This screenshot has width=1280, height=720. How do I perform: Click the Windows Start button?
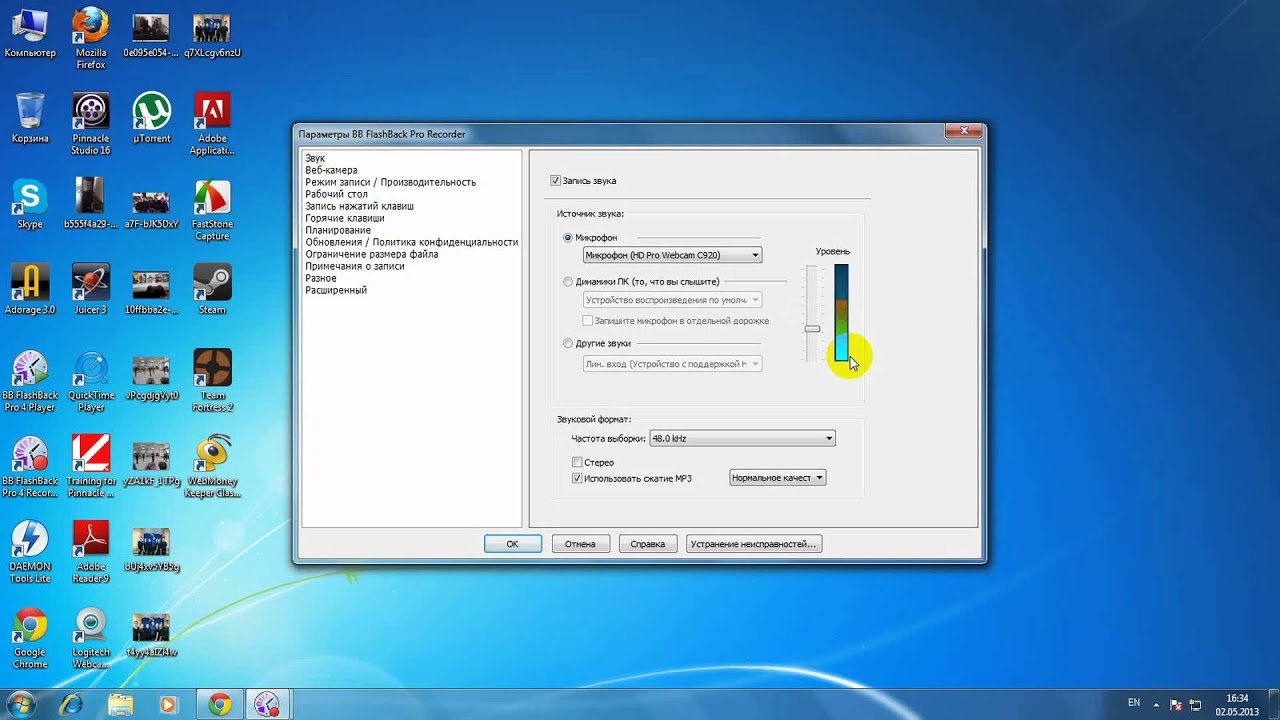click(21, 703)
